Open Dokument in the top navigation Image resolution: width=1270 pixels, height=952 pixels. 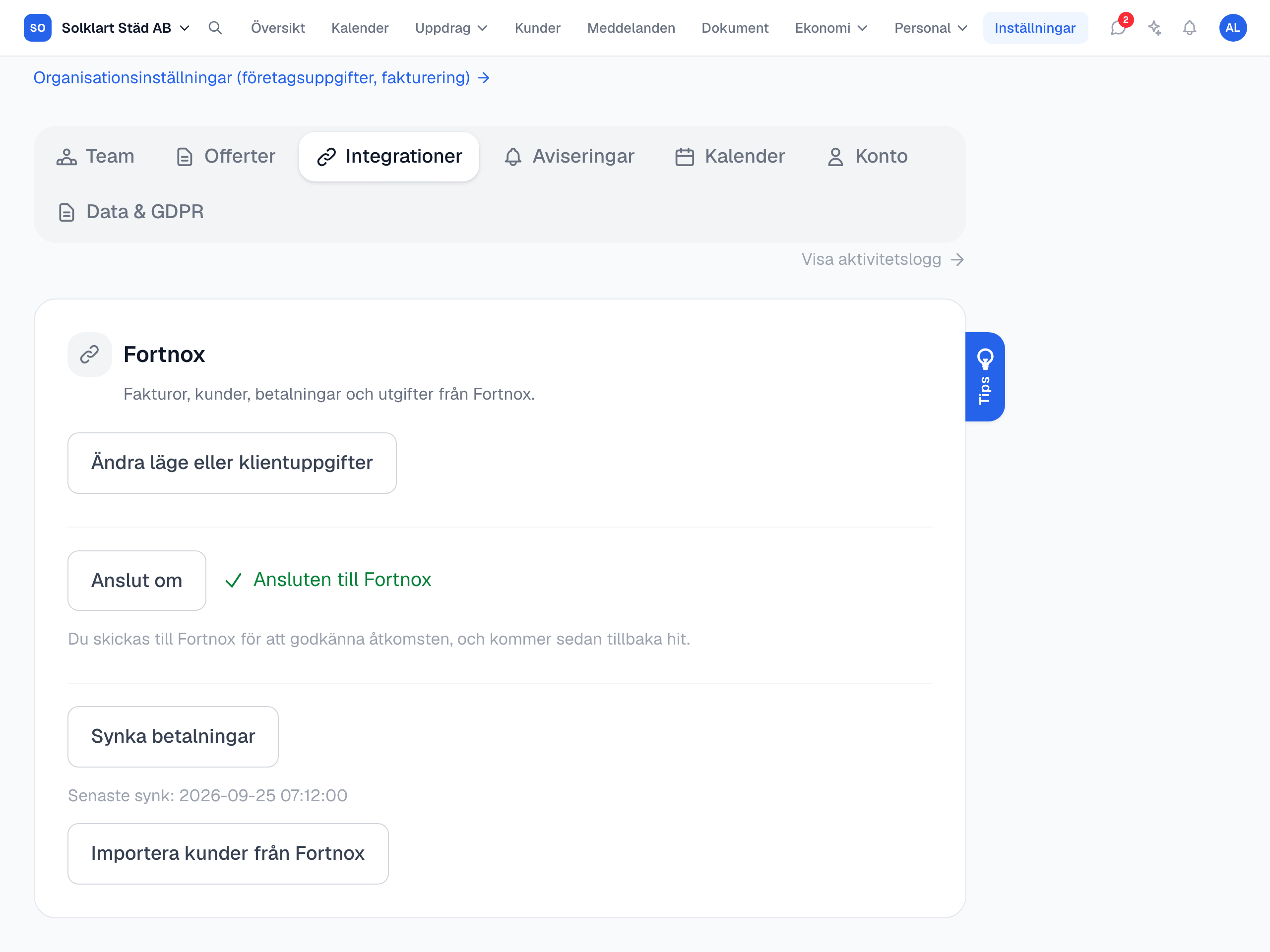pos(735,28)
